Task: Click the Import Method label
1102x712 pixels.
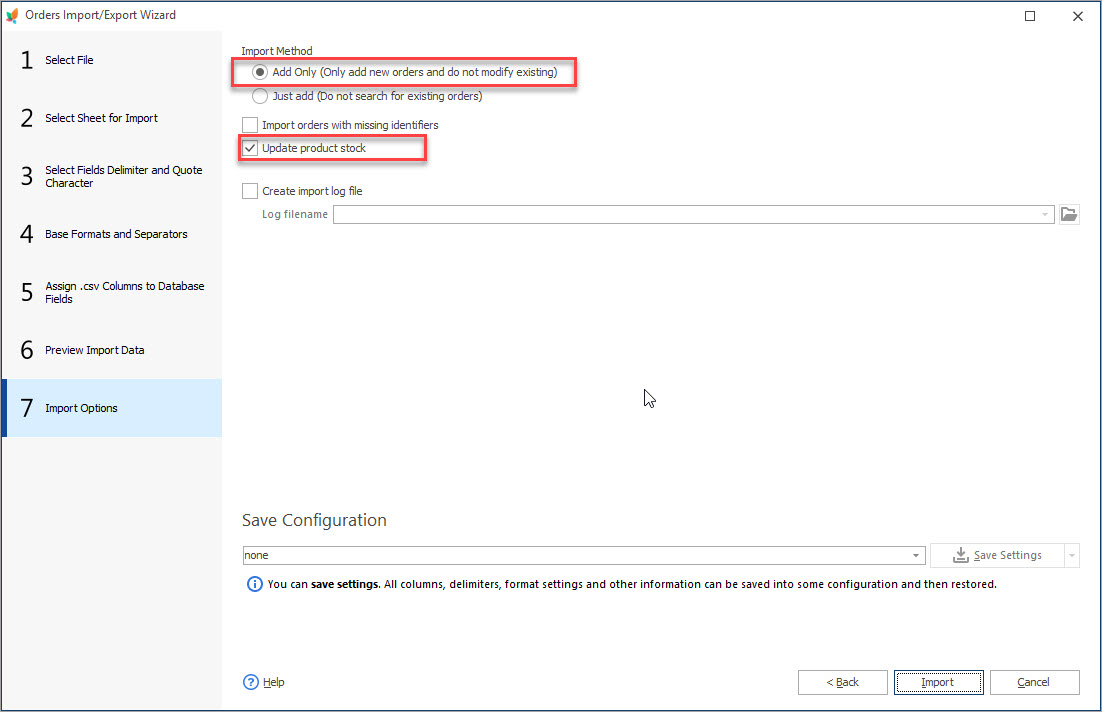Action: pos(277,51)
